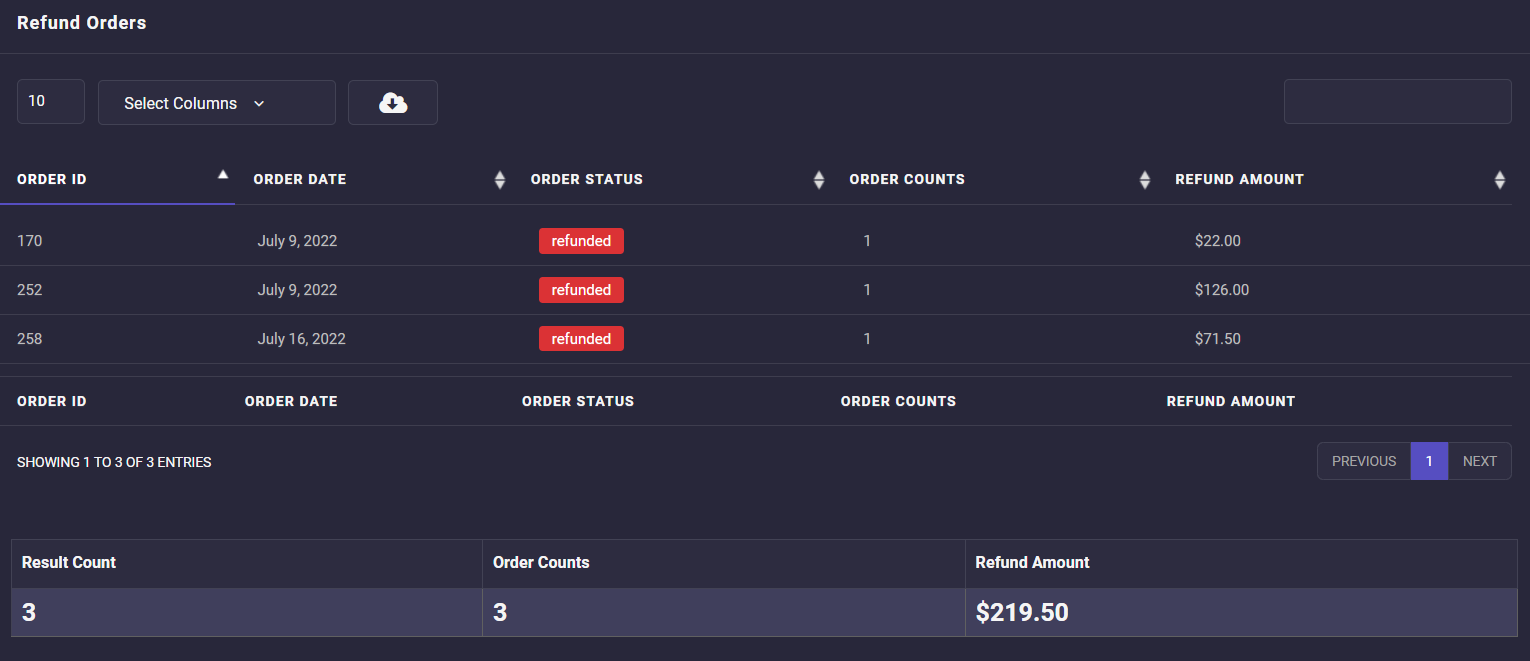Click the refunded badge for order 258
Viewport: 1530px width, 661px height.
tap(581, 339)
